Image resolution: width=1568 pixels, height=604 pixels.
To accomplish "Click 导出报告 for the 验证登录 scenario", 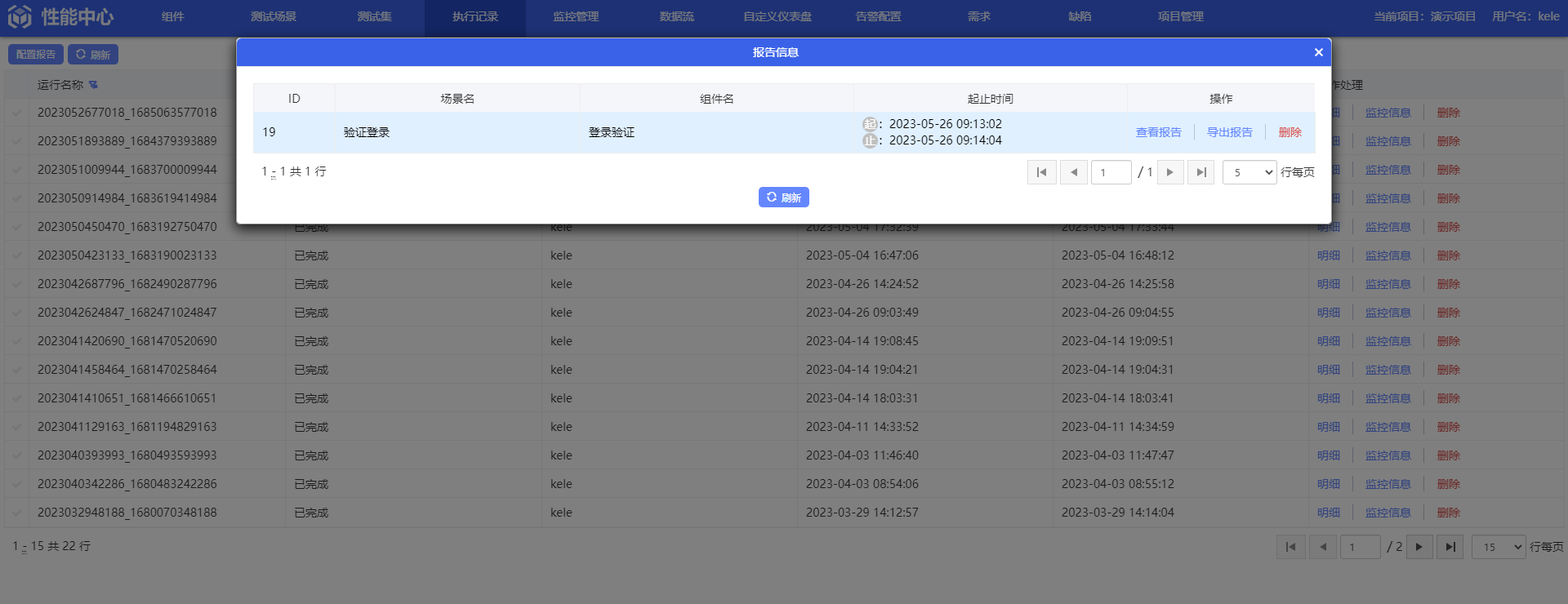I will tap(1229, 132).
